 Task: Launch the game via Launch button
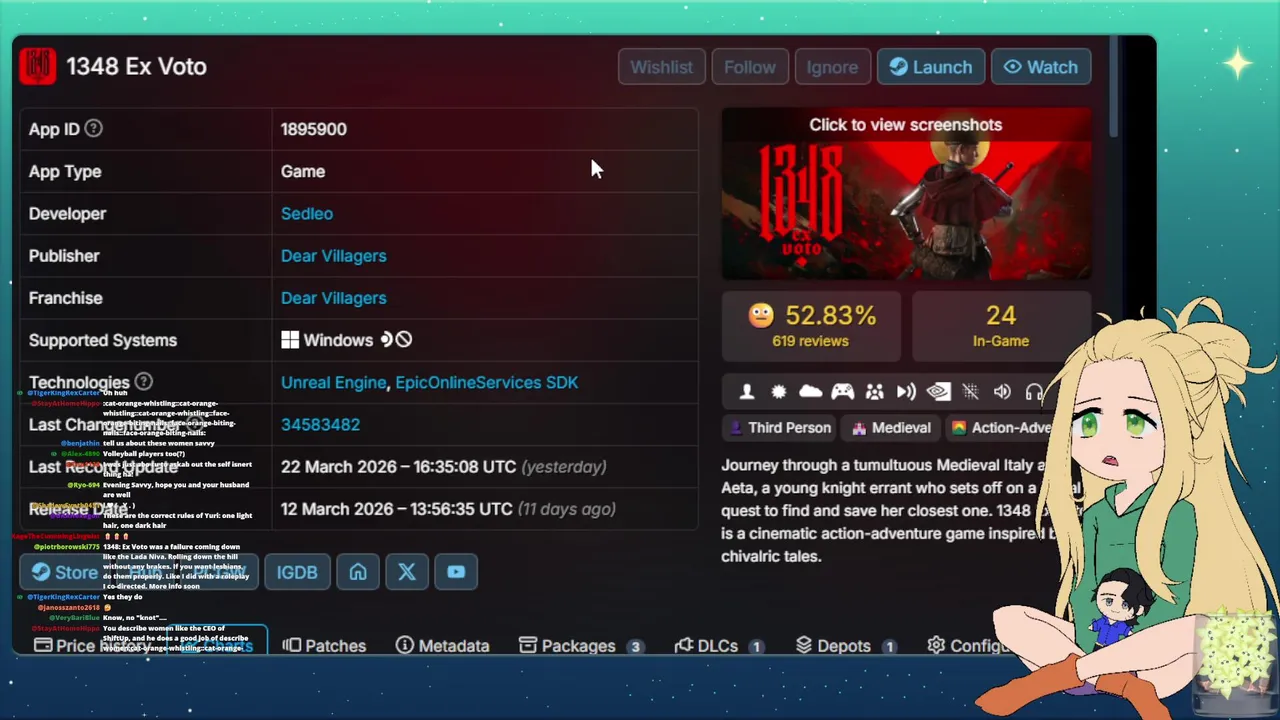coord(931,67)
